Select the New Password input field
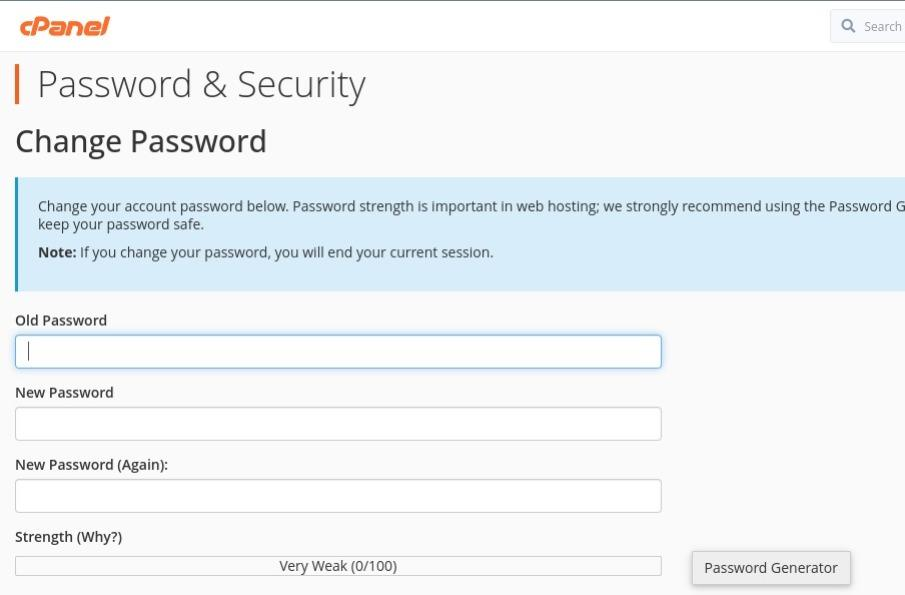 coord(338,424)
